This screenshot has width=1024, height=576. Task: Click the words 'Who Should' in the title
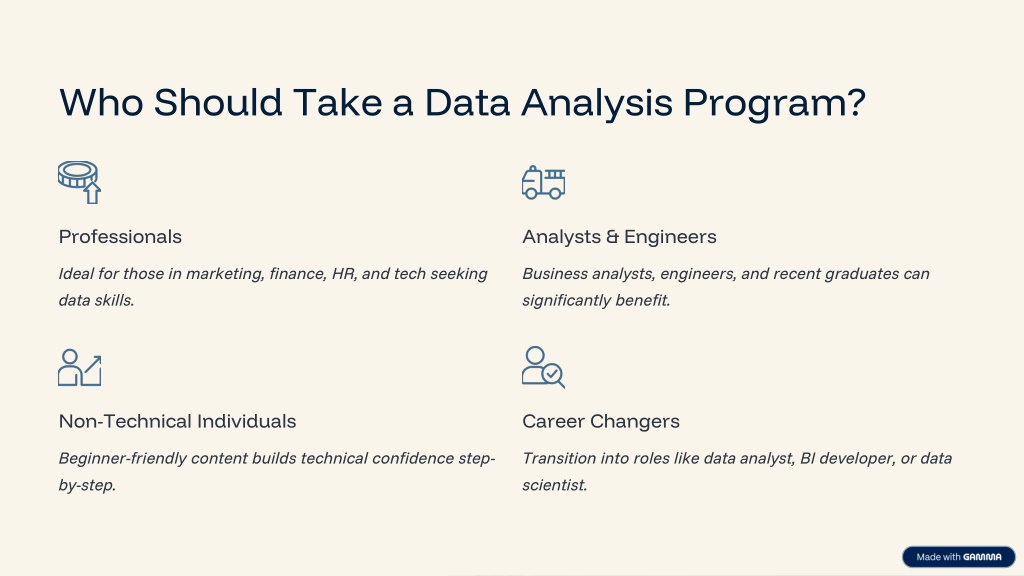(x=170, y=103)
